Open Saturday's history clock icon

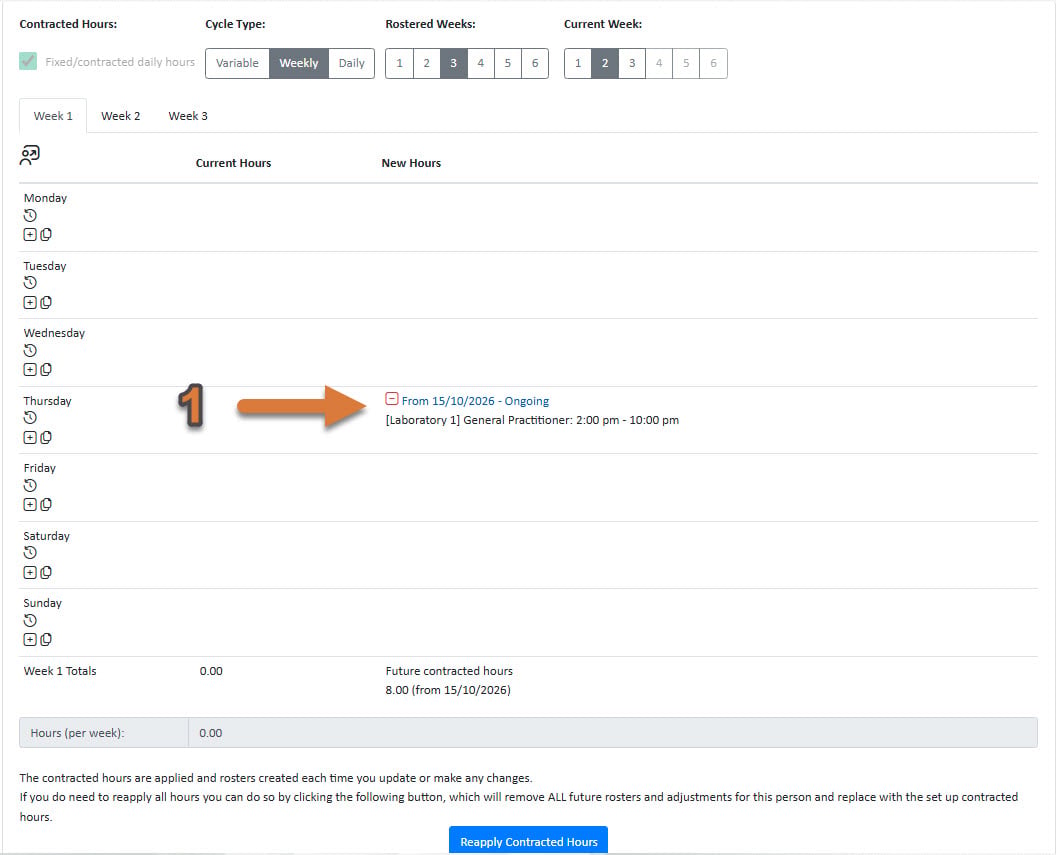coord(30,553)
